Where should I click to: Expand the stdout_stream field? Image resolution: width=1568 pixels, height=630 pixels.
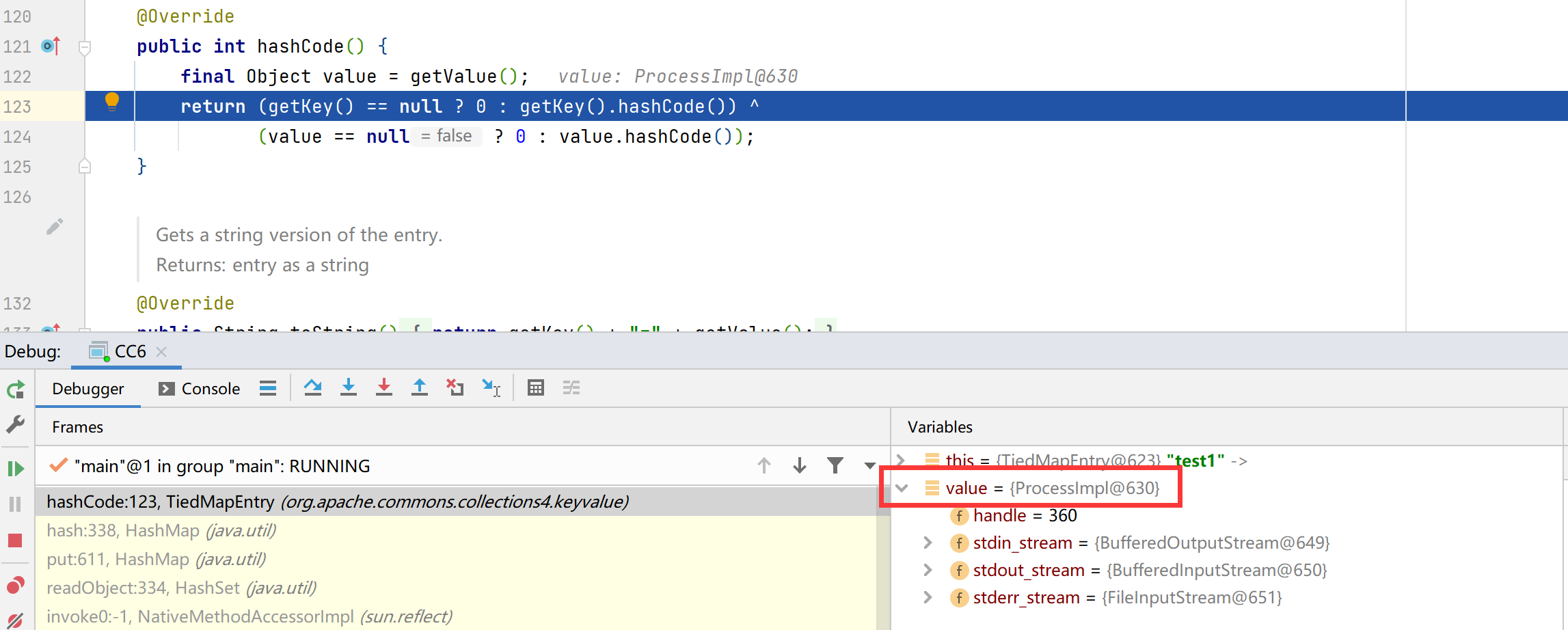tap(928, 570)
